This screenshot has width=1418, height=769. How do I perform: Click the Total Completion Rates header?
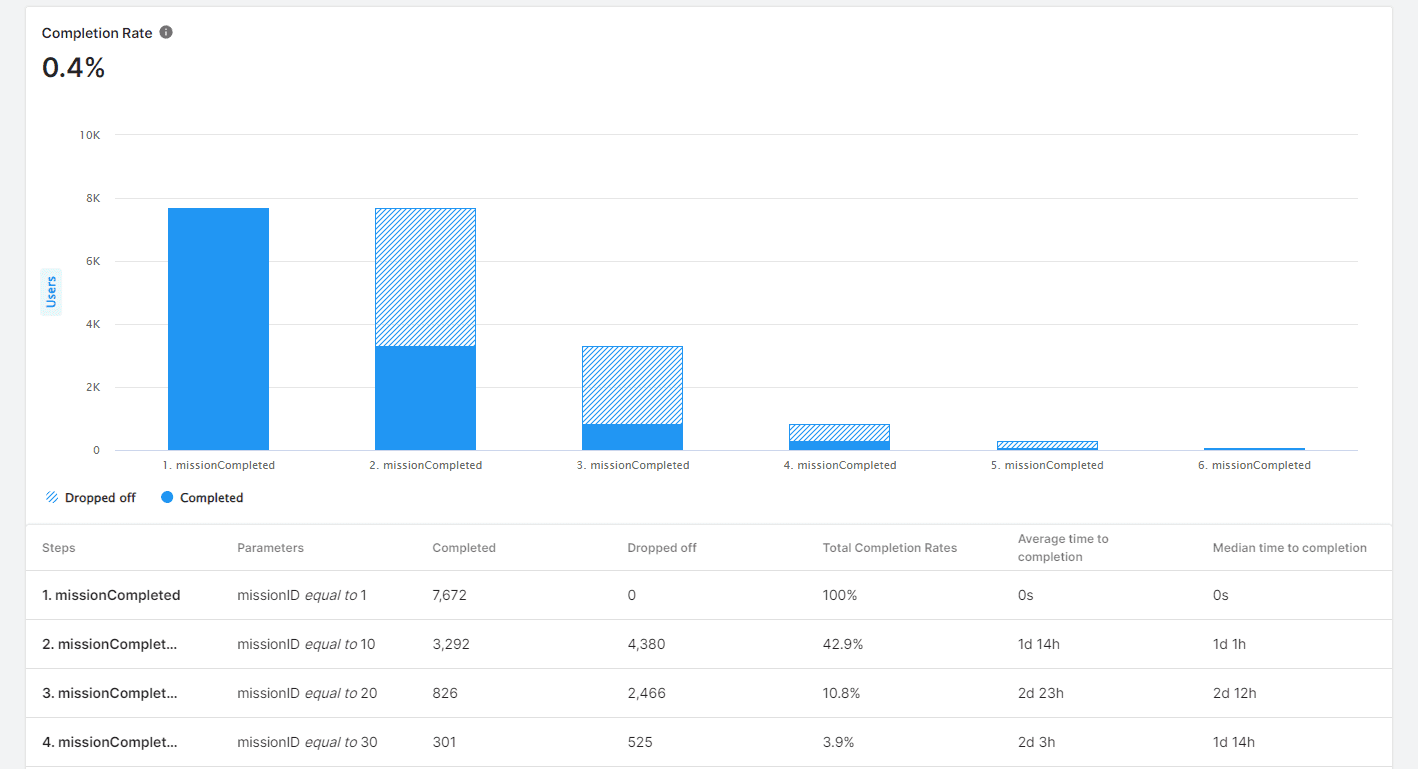coord(888,547)
